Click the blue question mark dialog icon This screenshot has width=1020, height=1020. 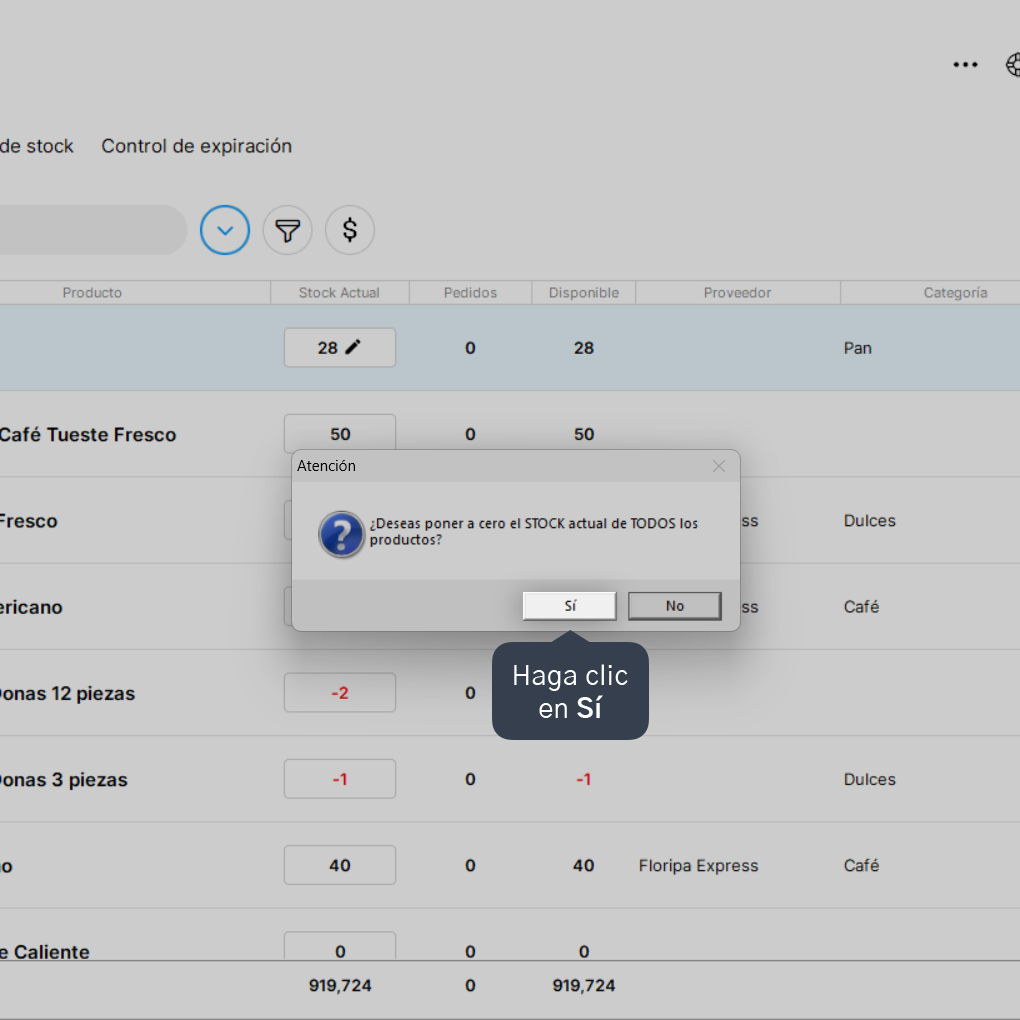pyautogui.click(x=341, y=534)
